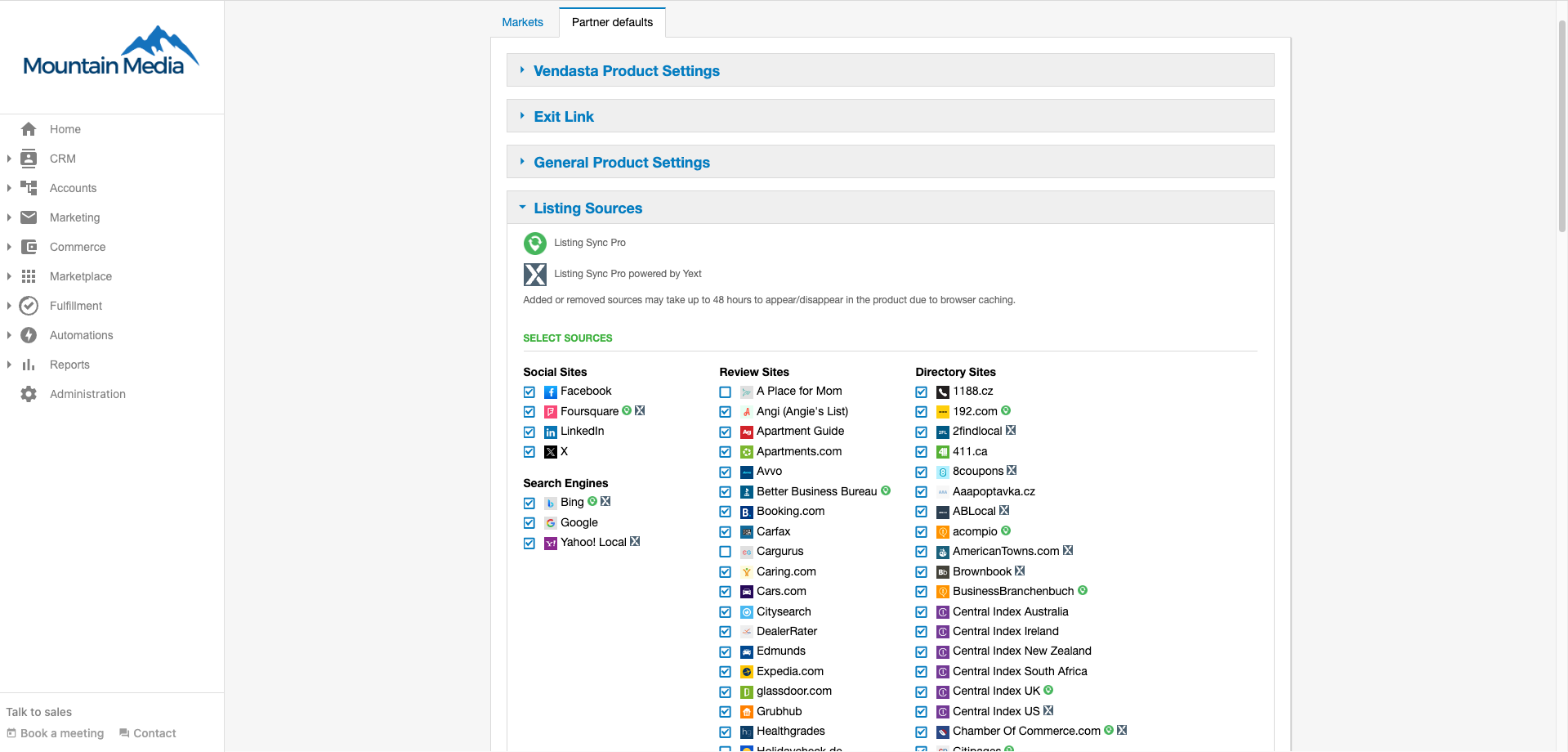This screenshot has height=752, width=1568.
Task: Expand the Accounts sidebar arrow
Action: (x=9, y=188)
